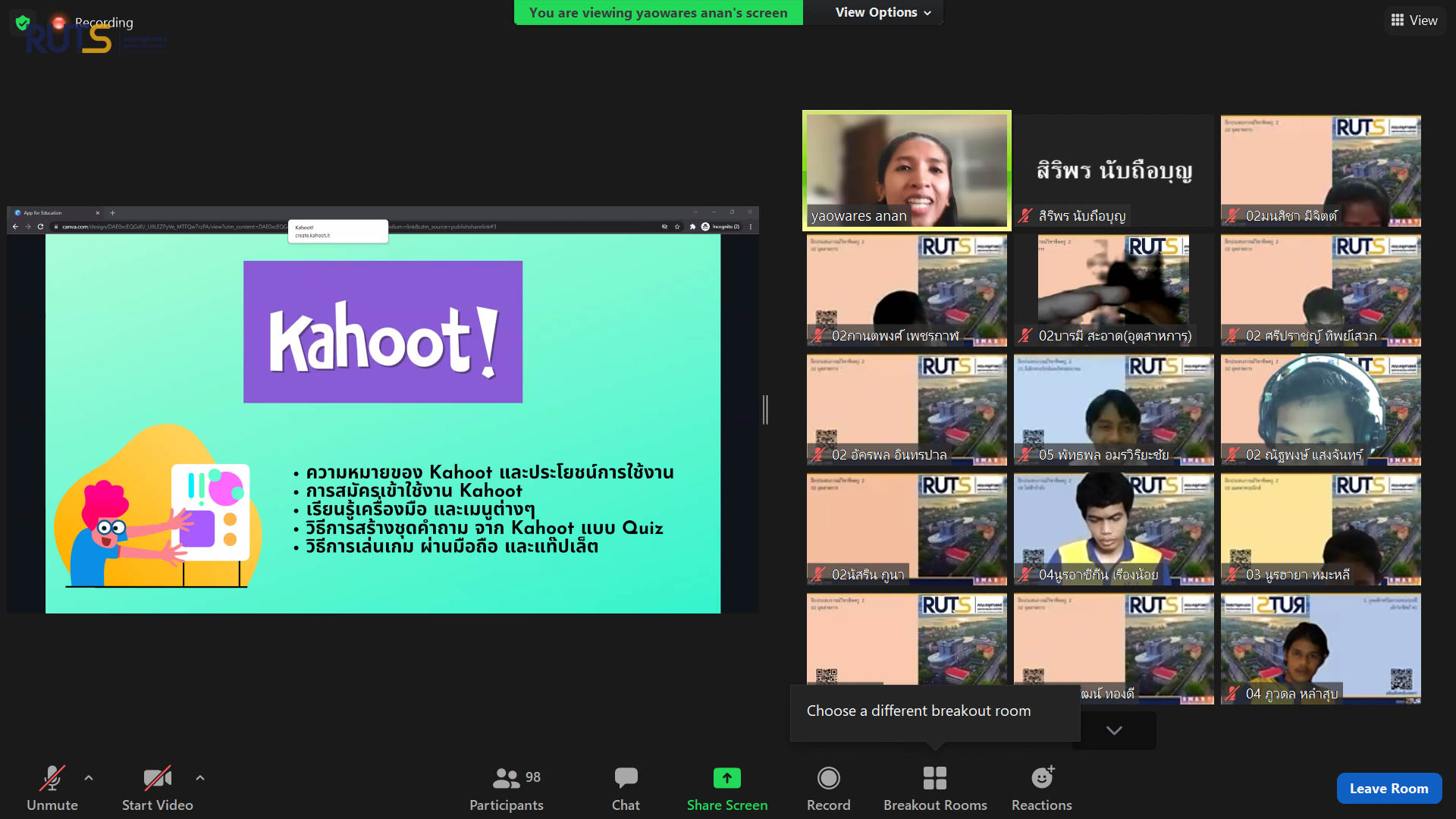Open the View layout menu
This screenshot has height=819, width=1456.
tap(1414, 20)
